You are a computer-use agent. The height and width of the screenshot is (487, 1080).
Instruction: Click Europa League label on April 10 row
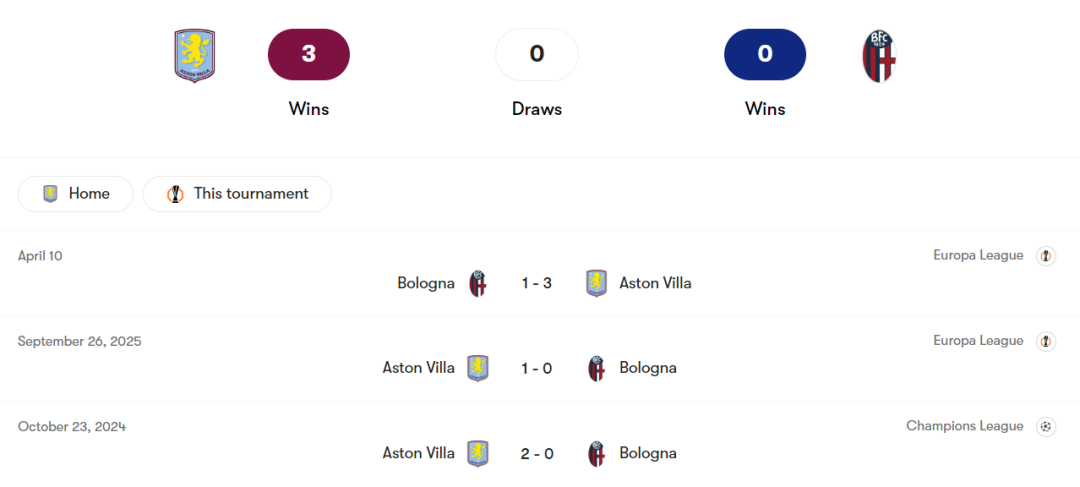(x=978, y=256)
